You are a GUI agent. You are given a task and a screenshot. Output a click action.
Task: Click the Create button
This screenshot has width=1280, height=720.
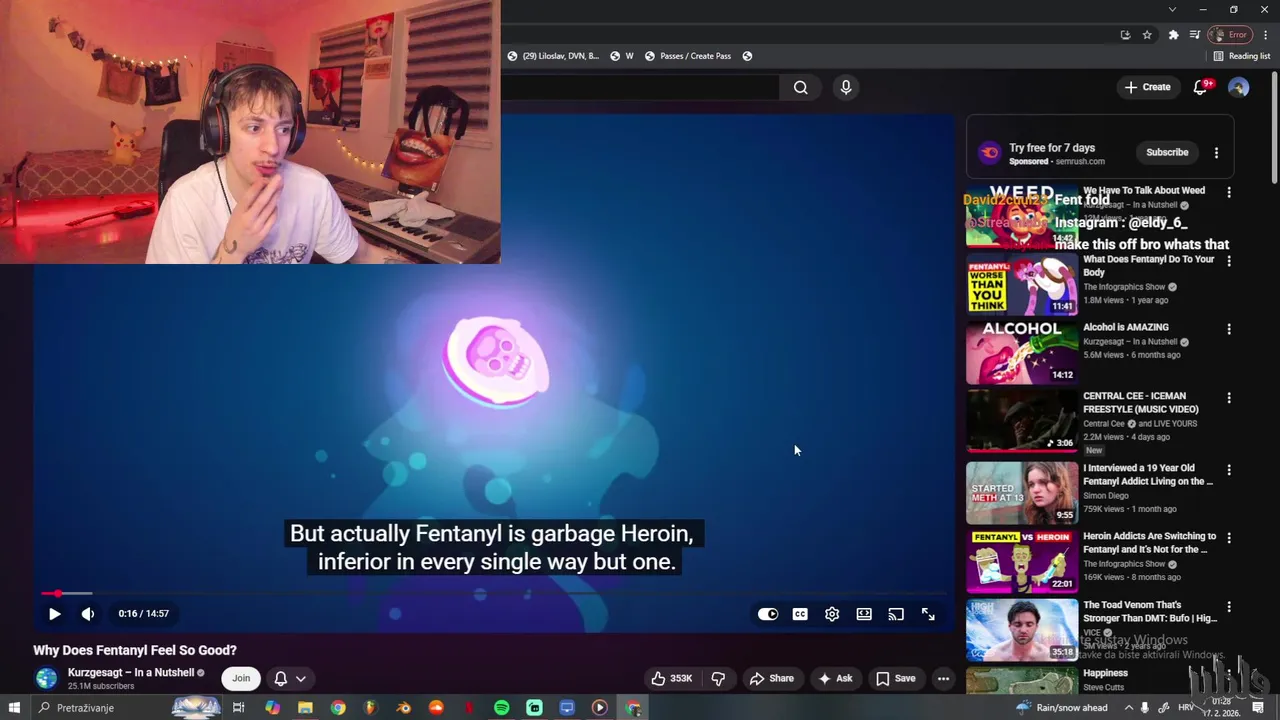click(1147, 87)
